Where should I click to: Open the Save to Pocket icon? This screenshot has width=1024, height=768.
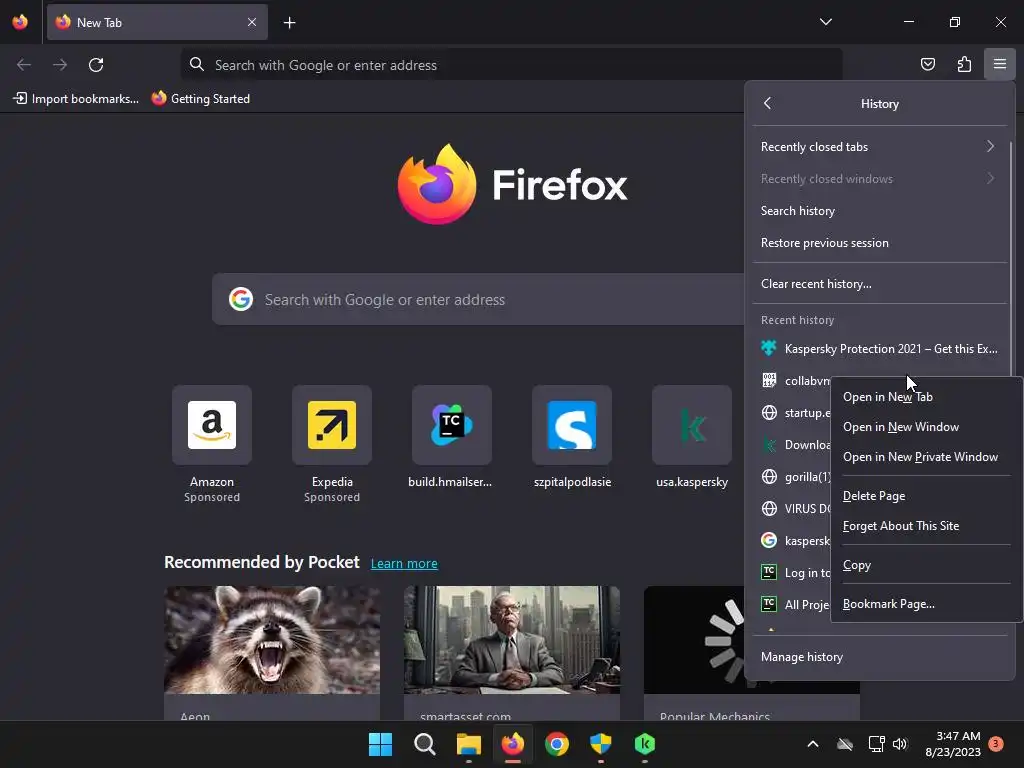[x=927, y=64]
